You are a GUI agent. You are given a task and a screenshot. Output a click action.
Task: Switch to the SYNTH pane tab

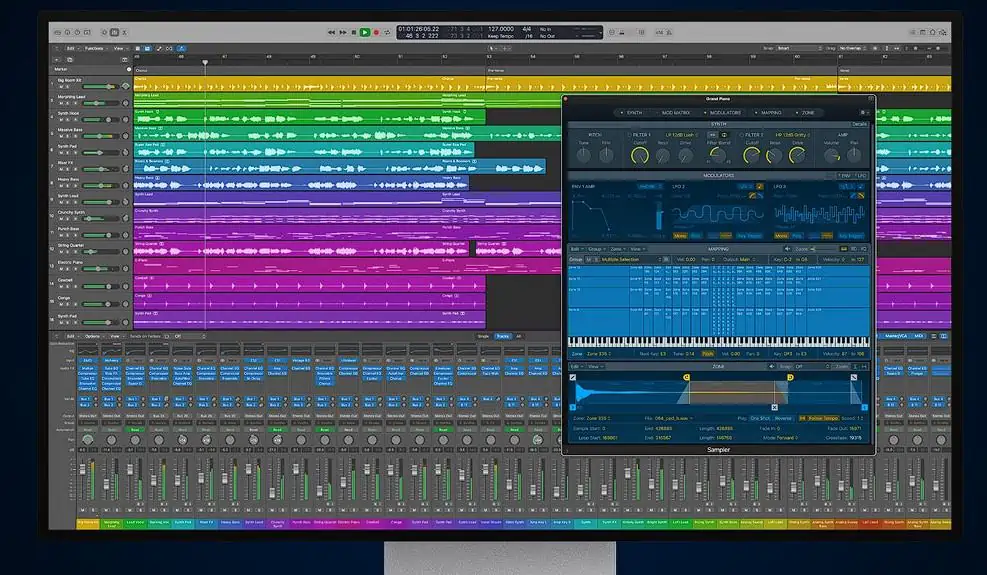632,113
